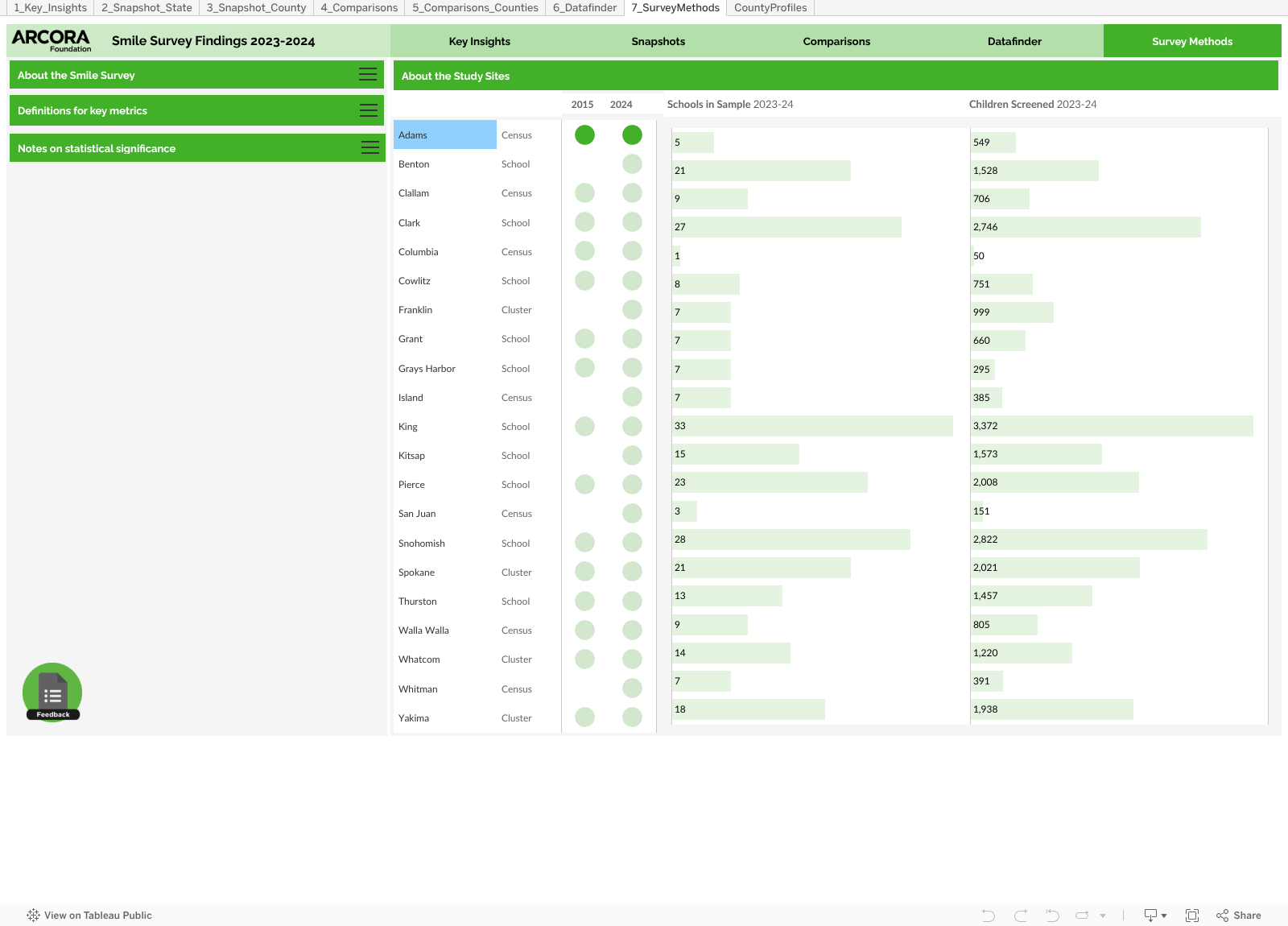Click the replay animation icon
The height and width of the screenshot is (926, 1288).
(x=1083, y=916)
